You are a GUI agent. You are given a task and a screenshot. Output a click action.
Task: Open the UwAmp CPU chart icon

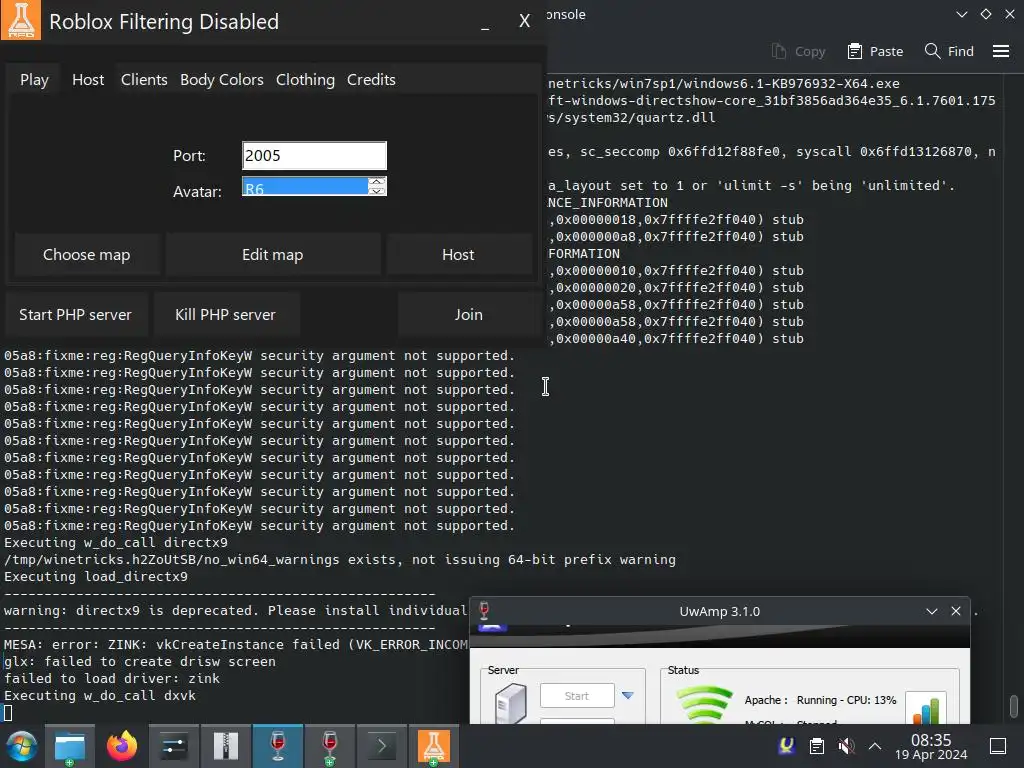point(926,708)
